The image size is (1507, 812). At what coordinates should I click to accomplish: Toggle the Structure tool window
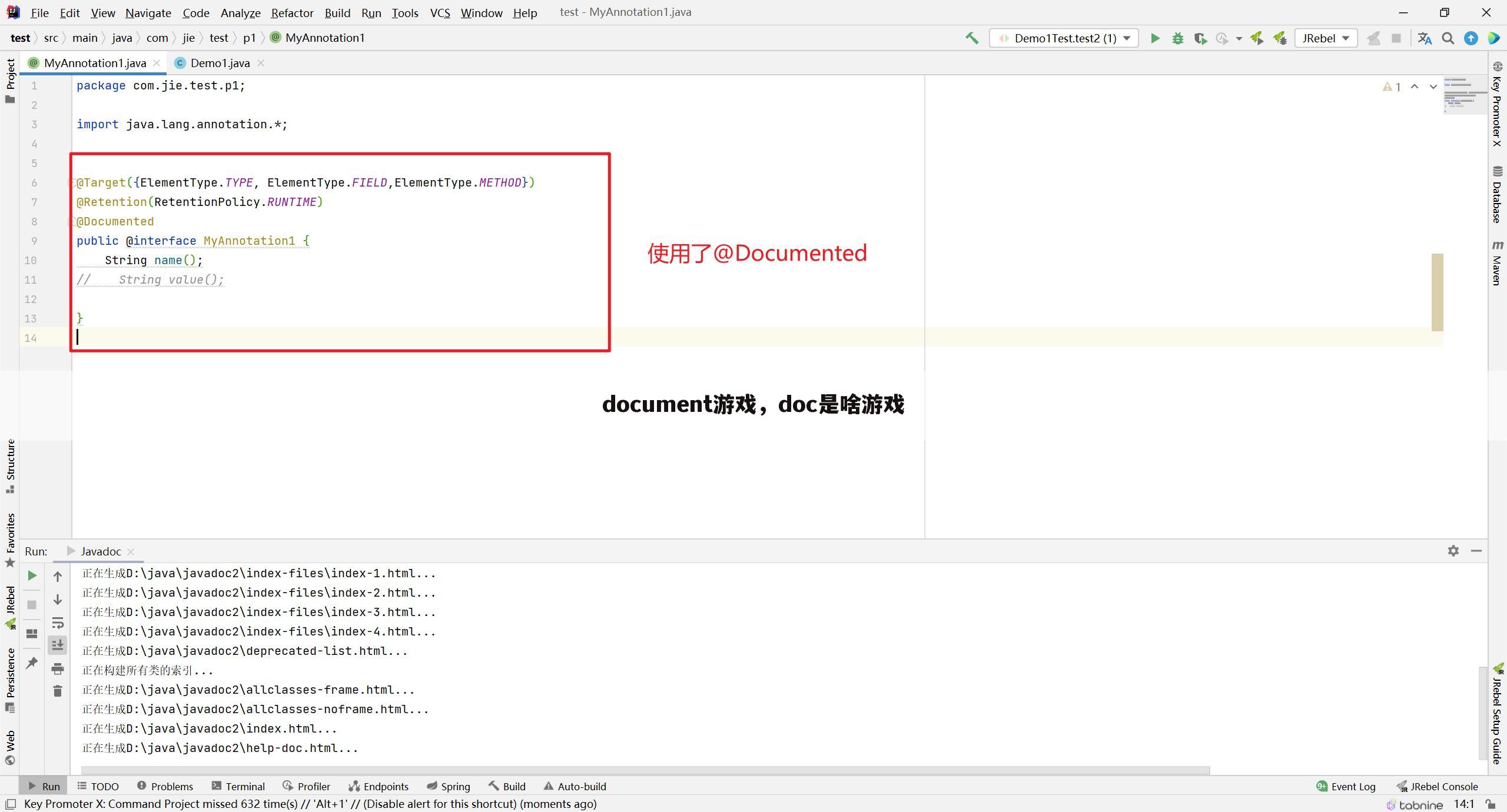(x=10, y=467)
